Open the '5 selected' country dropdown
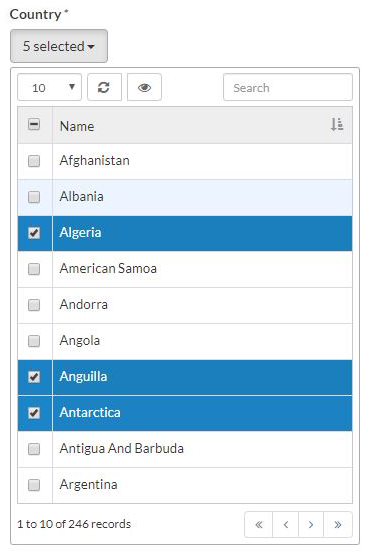Image resolution: width=370 pixels, height=560 pixels. 59,46
